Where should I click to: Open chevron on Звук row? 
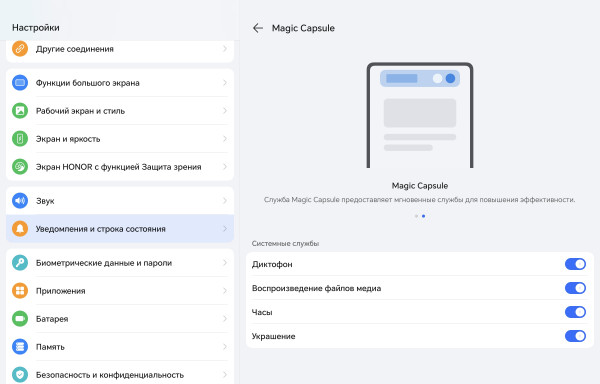pyautogui.click(x=225, y=201)
